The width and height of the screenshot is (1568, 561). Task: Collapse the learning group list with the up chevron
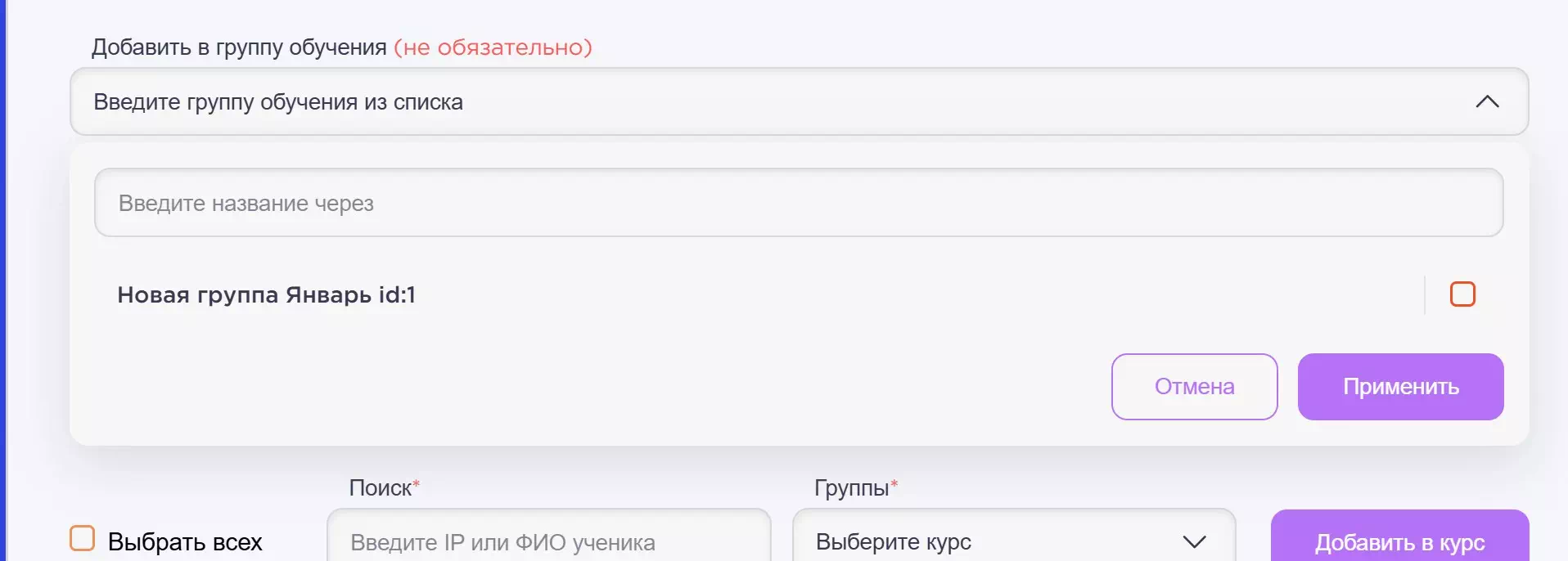(x=1487, y=102)
